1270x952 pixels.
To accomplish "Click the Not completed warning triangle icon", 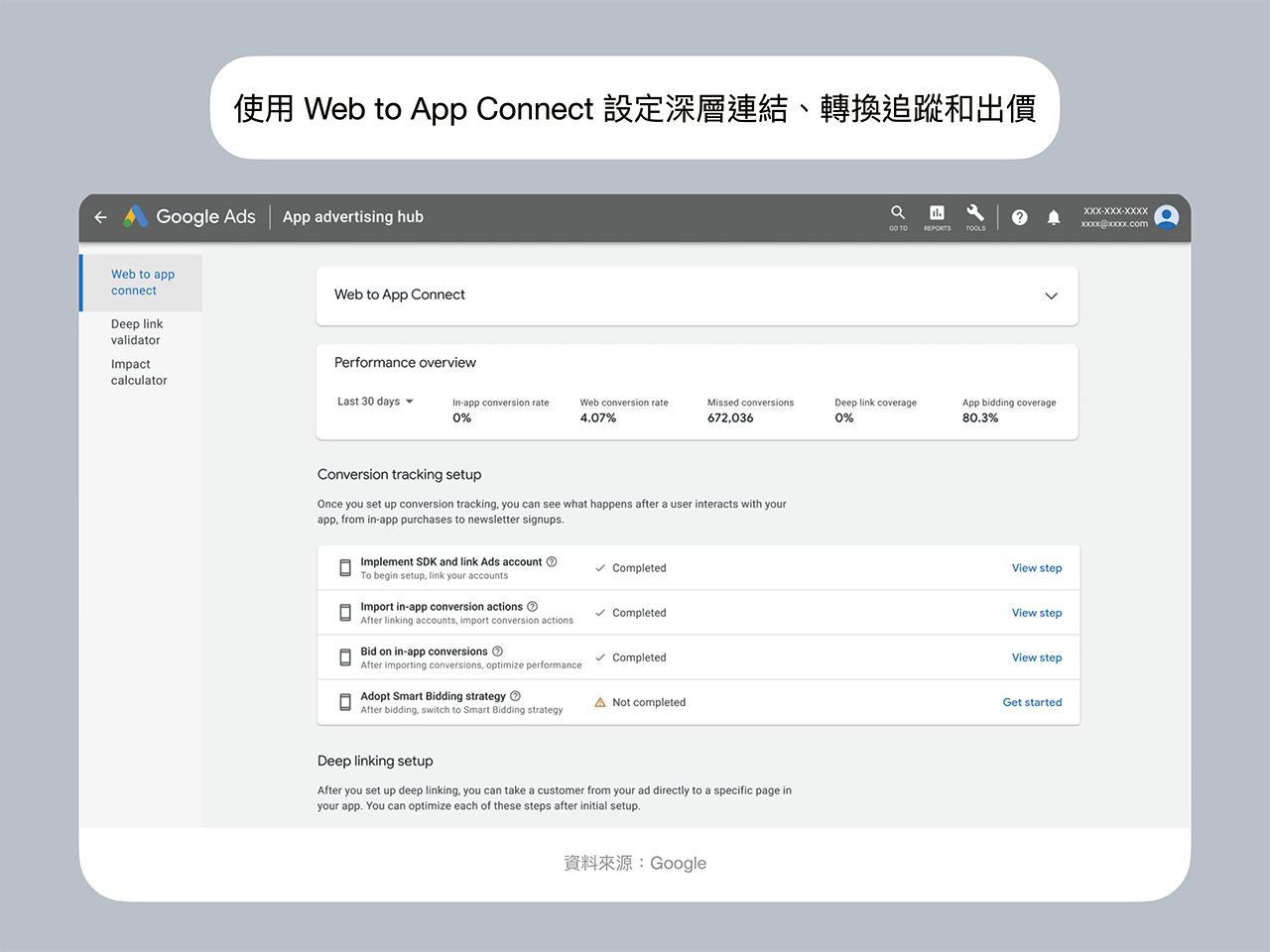I will coord(600,702).
